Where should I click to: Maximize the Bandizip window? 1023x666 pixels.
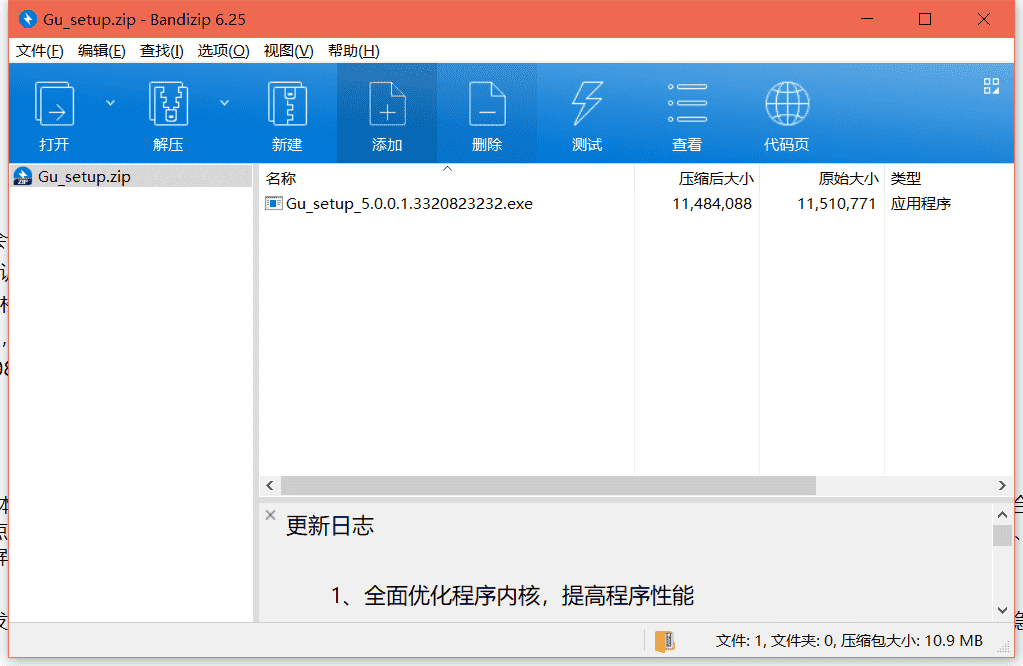pyautogui.click(x=924, y=20)
